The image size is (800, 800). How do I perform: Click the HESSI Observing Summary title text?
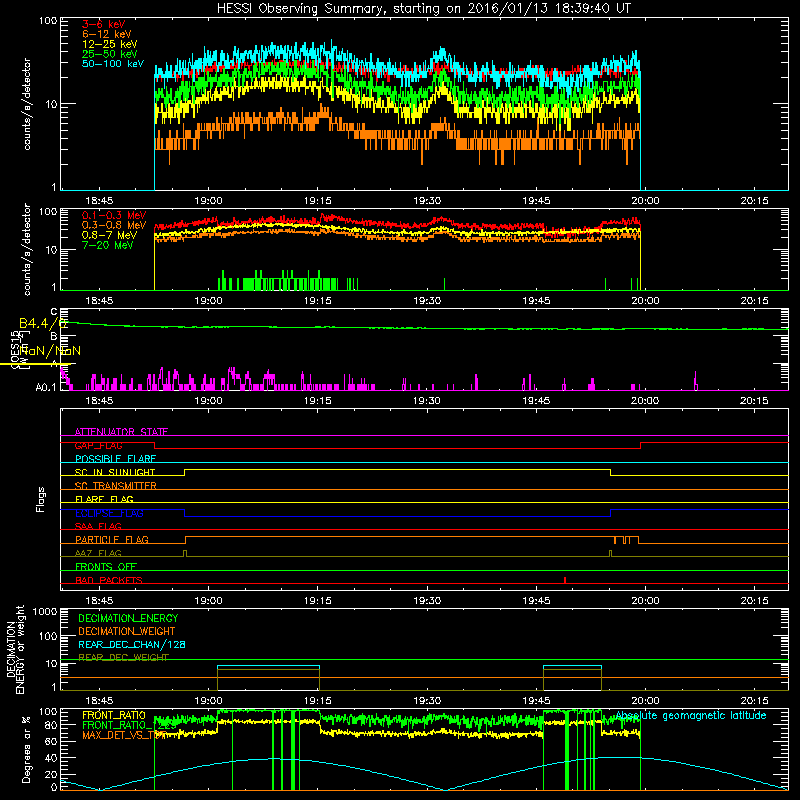[x=424, y=9]
